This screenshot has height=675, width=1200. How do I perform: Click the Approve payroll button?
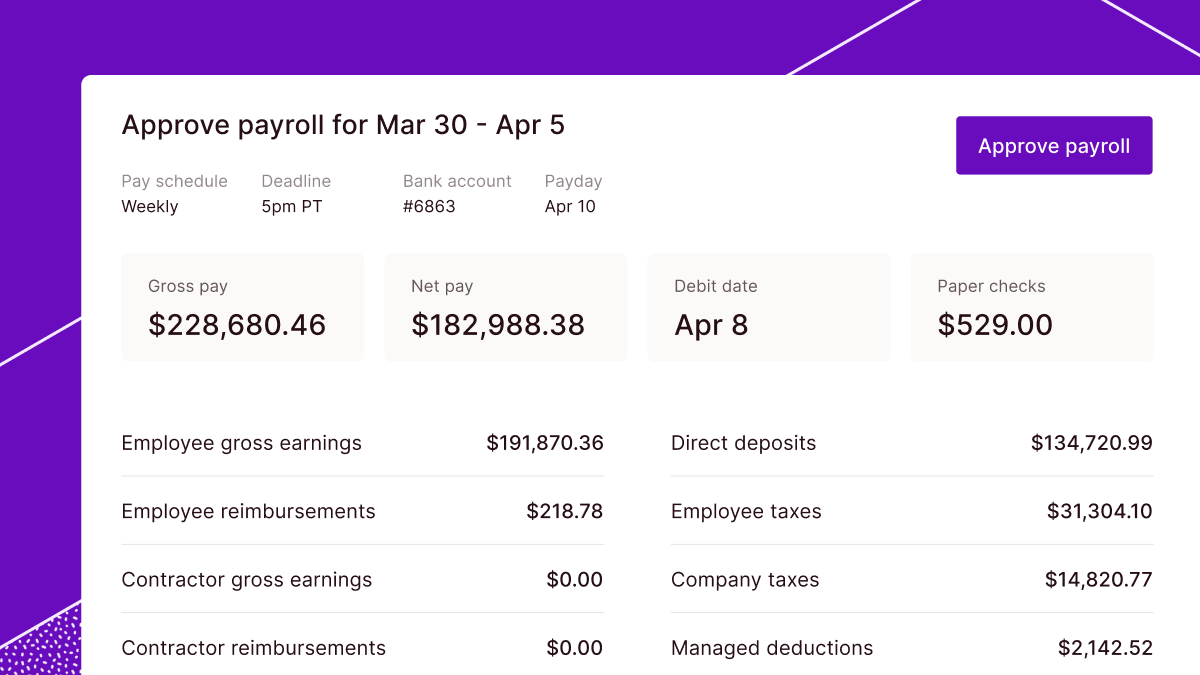click(x=1054, y=146)
